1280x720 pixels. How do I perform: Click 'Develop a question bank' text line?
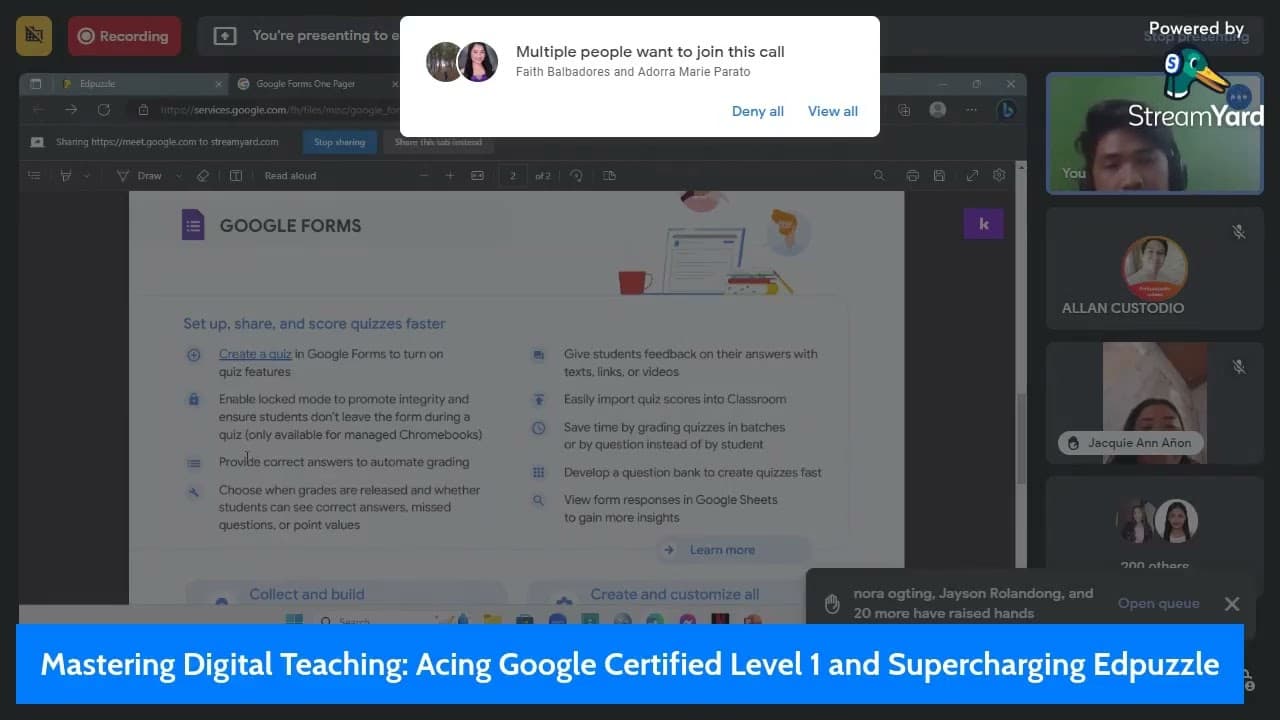(x=693, y=473)
